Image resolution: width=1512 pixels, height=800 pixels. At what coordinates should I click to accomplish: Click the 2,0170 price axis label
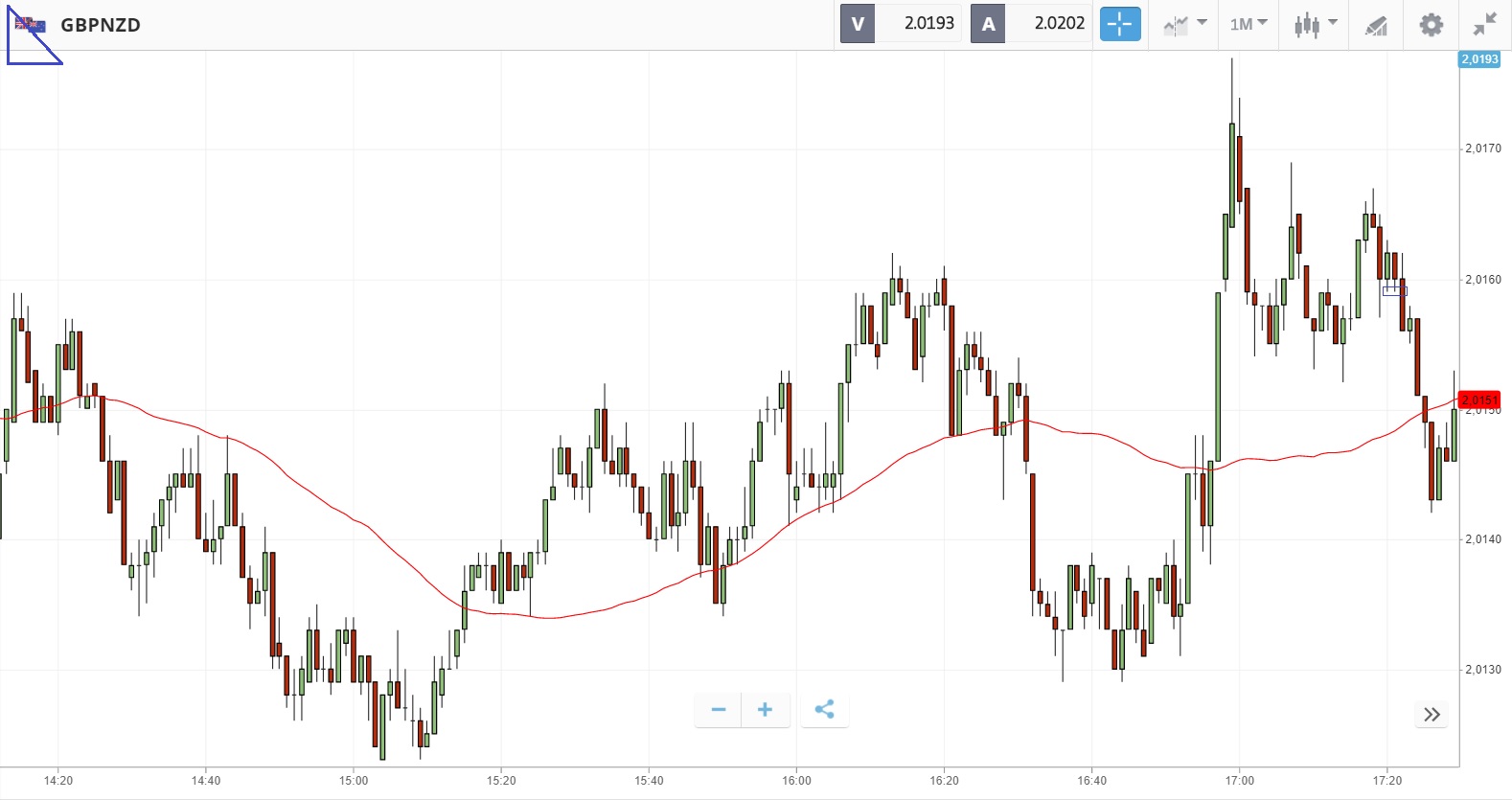click(1482, 149)
